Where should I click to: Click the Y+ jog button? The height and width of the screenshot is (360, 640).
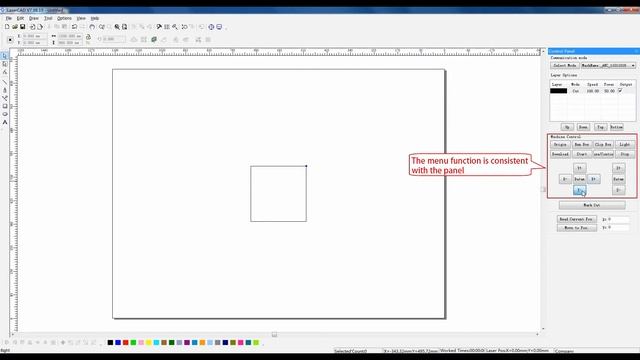[x=580, y=168]
